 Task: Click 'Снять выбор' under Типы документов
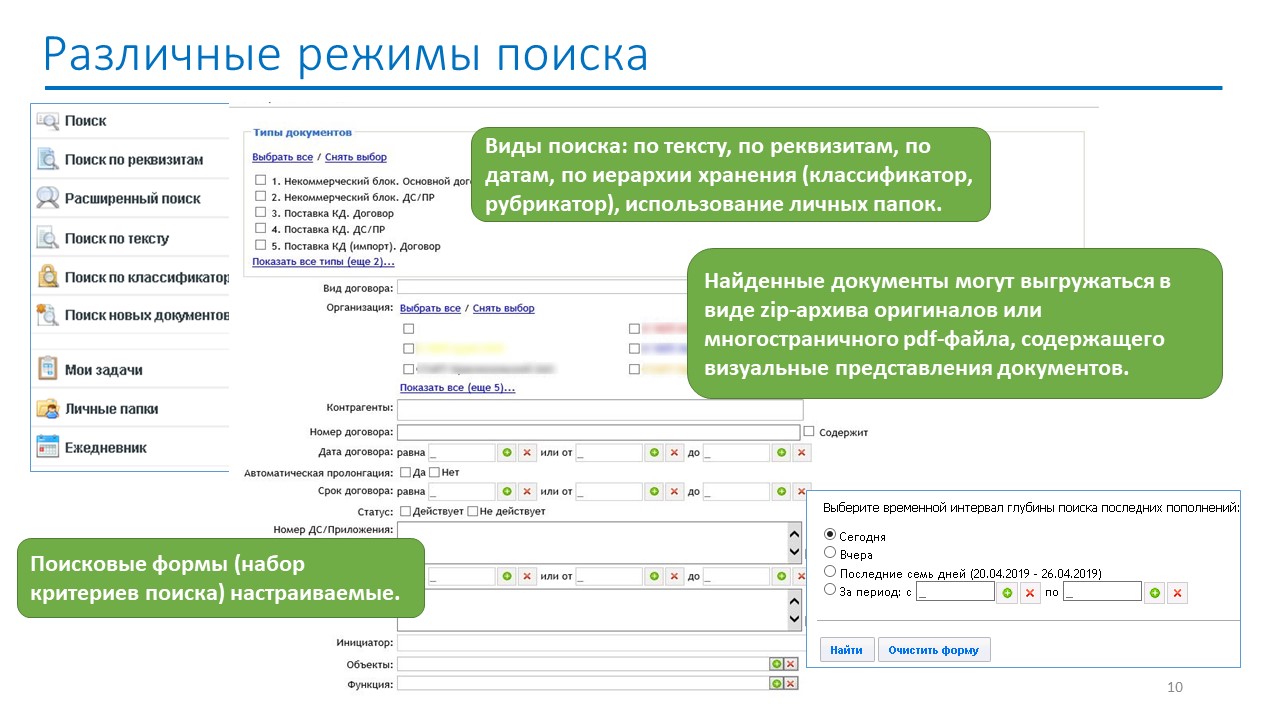[355, 157]
